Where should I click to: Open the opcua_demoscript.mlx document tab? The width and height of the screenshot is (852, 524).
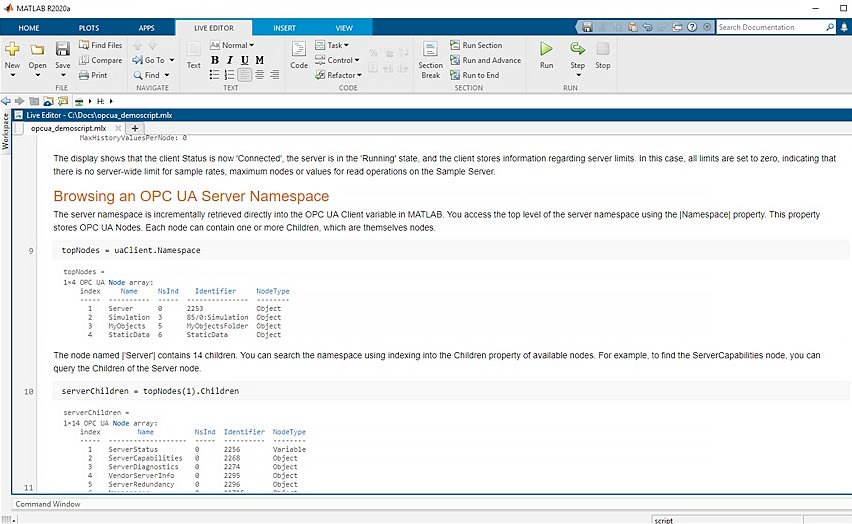pos(68,128)
